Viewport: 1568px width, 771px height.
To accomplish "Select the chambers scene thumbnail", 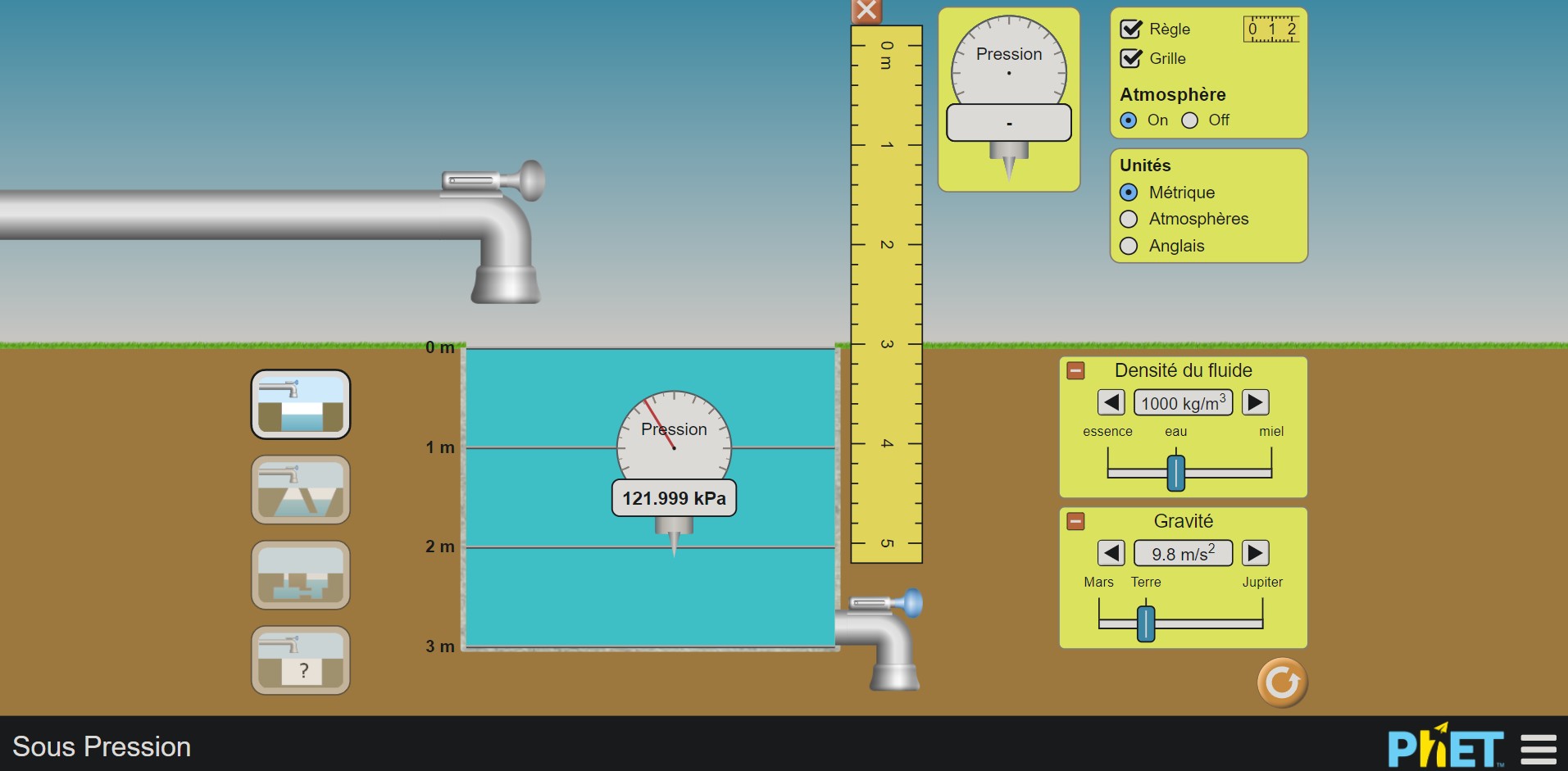I will (300, 575).
